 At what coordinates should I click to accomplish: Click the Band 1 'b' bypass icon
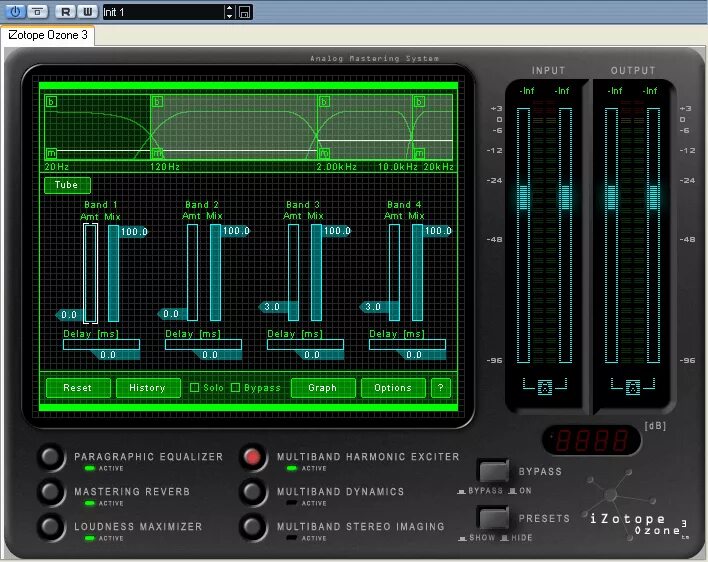pos(51,102)
